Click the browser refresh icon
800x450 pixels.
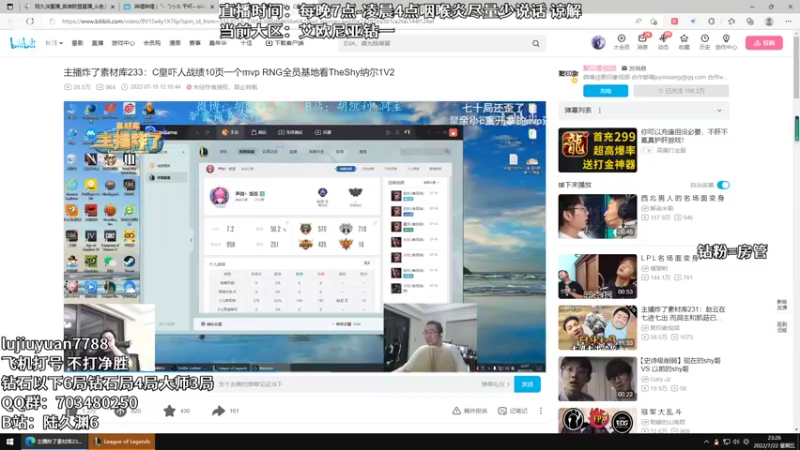pos(30,21)
